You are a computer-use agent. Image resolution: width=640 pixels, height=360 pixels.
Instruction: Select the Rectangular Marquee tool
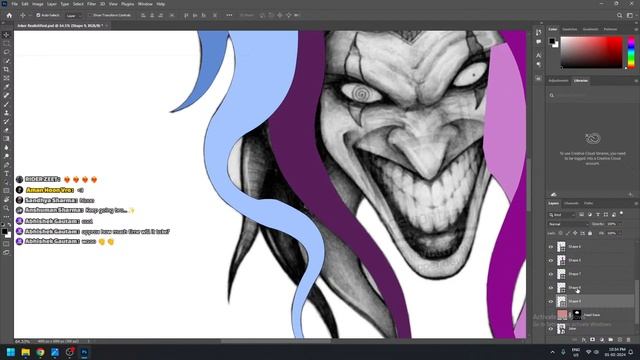(6, 43)
